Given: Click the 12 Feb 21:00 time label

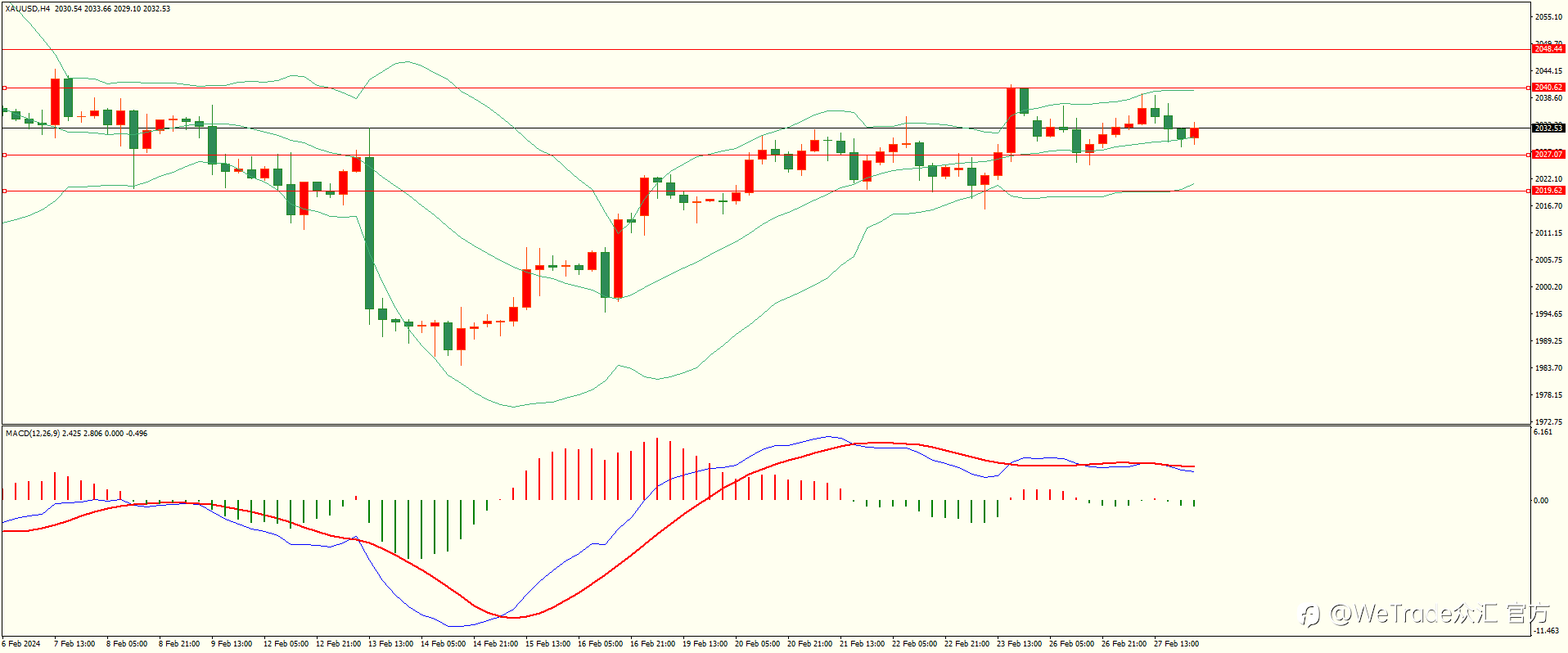Looking at the screenshot, I should 338,644.
